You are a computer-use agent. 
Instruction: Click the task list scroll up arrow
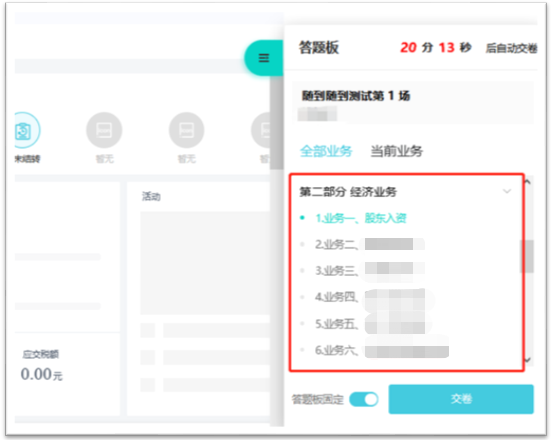point(527,182)
